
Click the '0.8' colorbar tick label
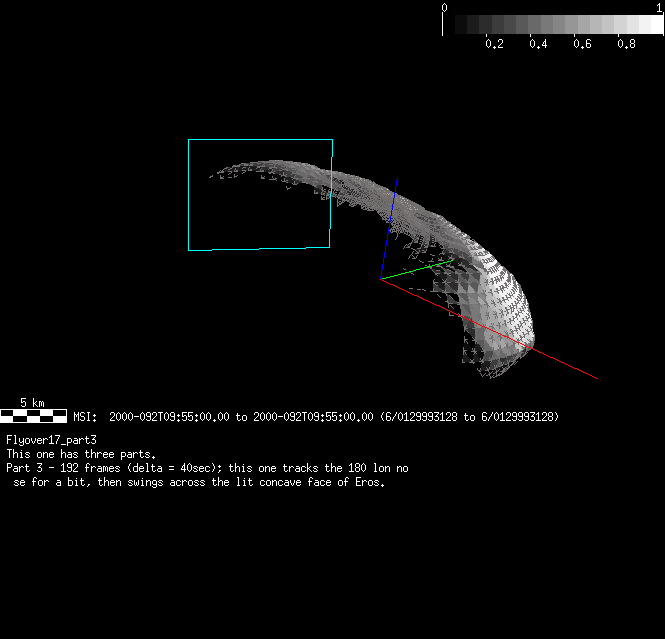[x=626, y=44]
